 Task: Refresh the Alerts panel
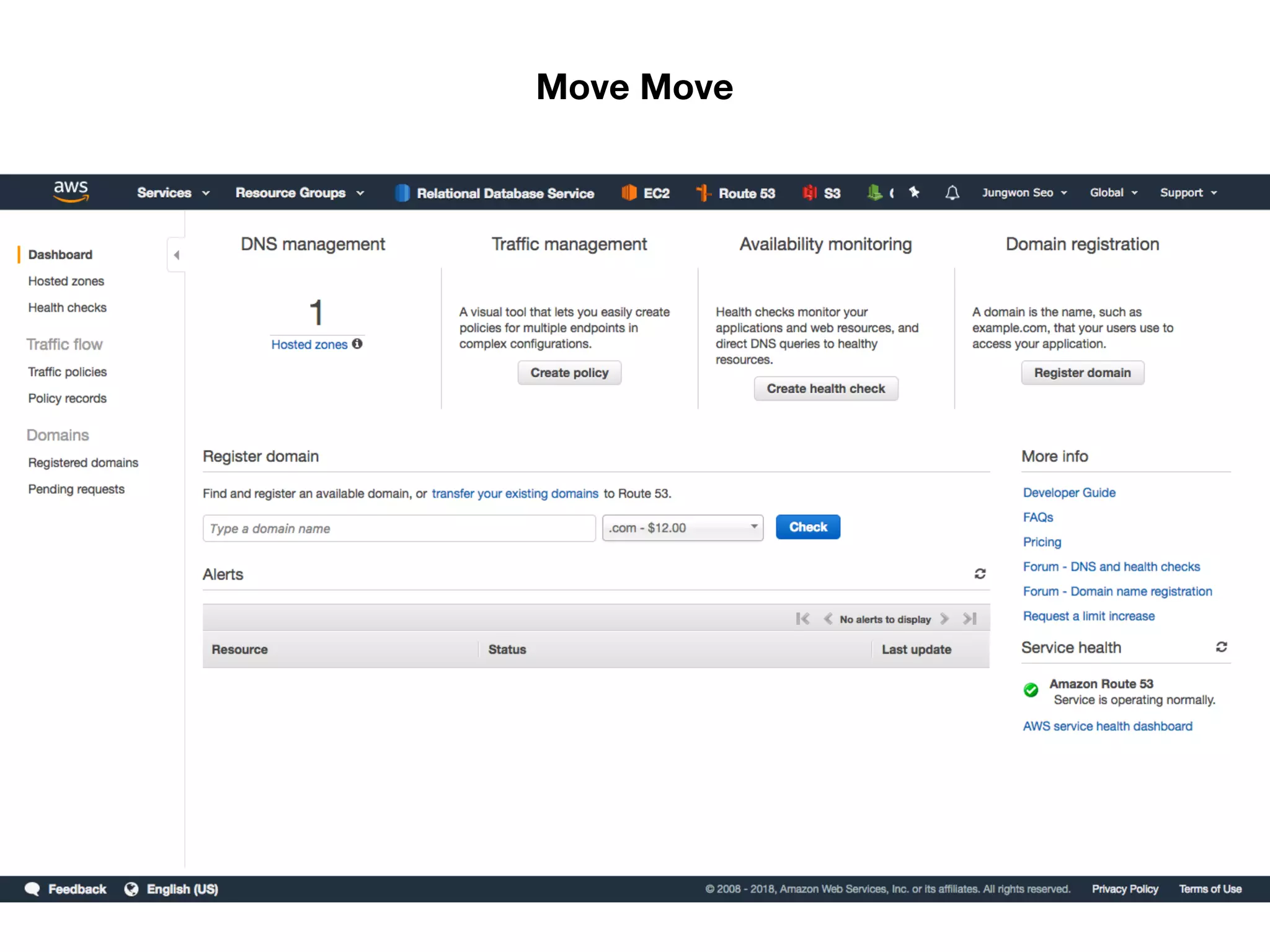980,574
